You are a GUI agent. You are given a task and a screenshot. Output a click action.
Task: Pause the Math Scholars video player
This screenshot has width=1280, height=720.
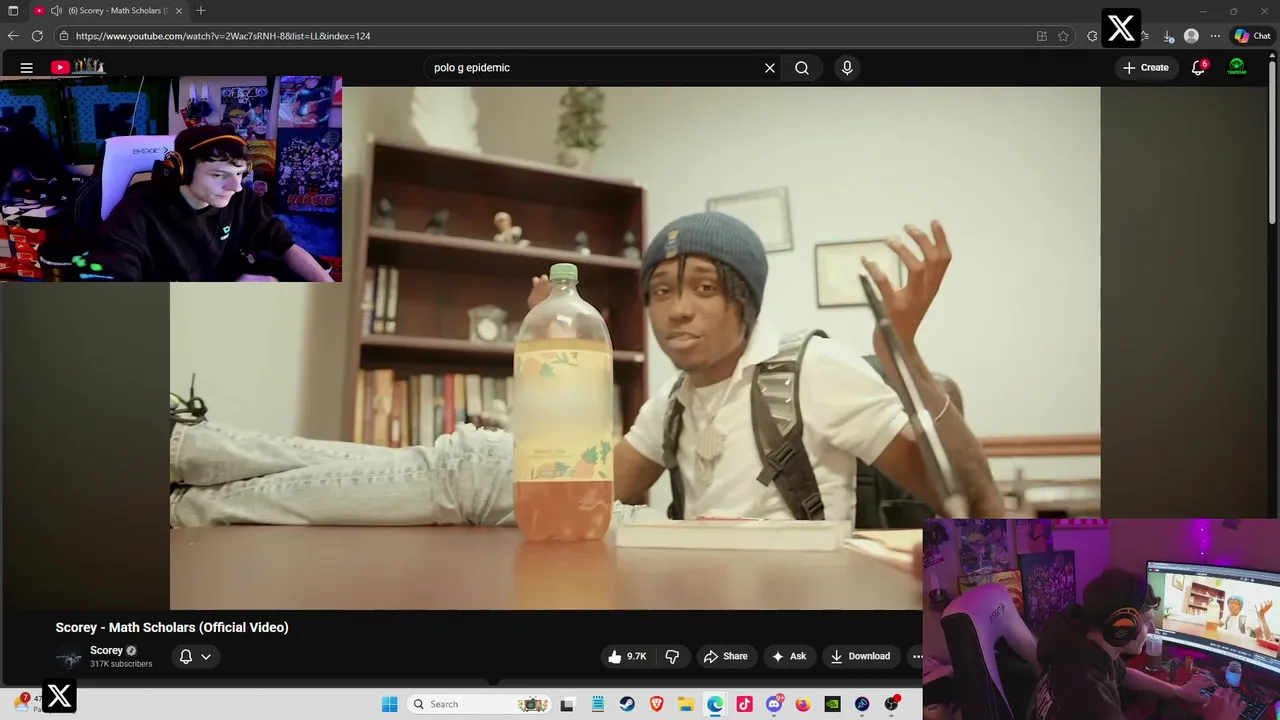[635, 348]
